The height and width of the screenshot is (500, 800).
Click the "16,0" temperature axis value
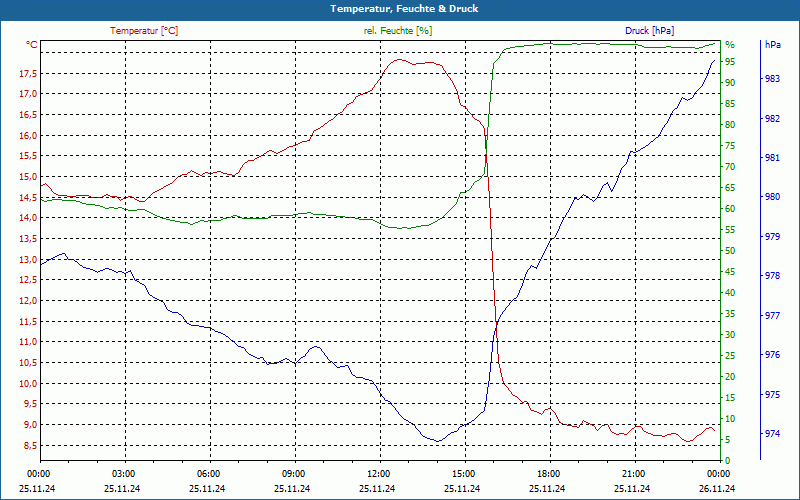28,136
